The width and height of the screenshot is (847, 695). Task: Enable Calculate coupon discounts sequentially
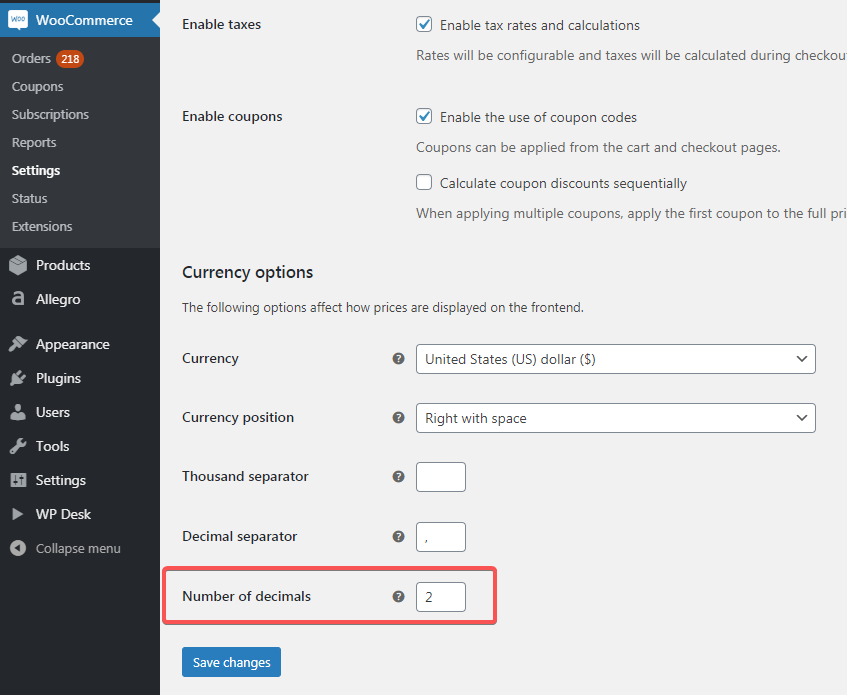[424, 183]
